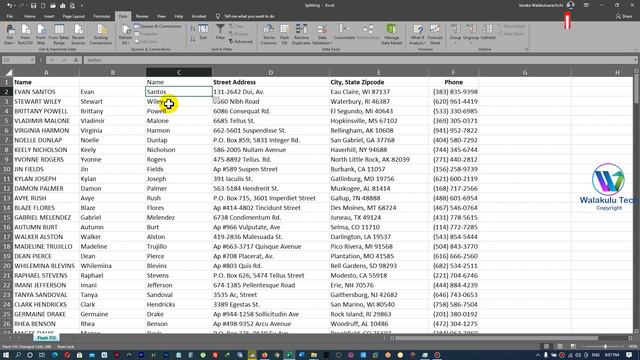Switch to the View tab
This screenshot has height=360, width=640.
click(161, 16)
